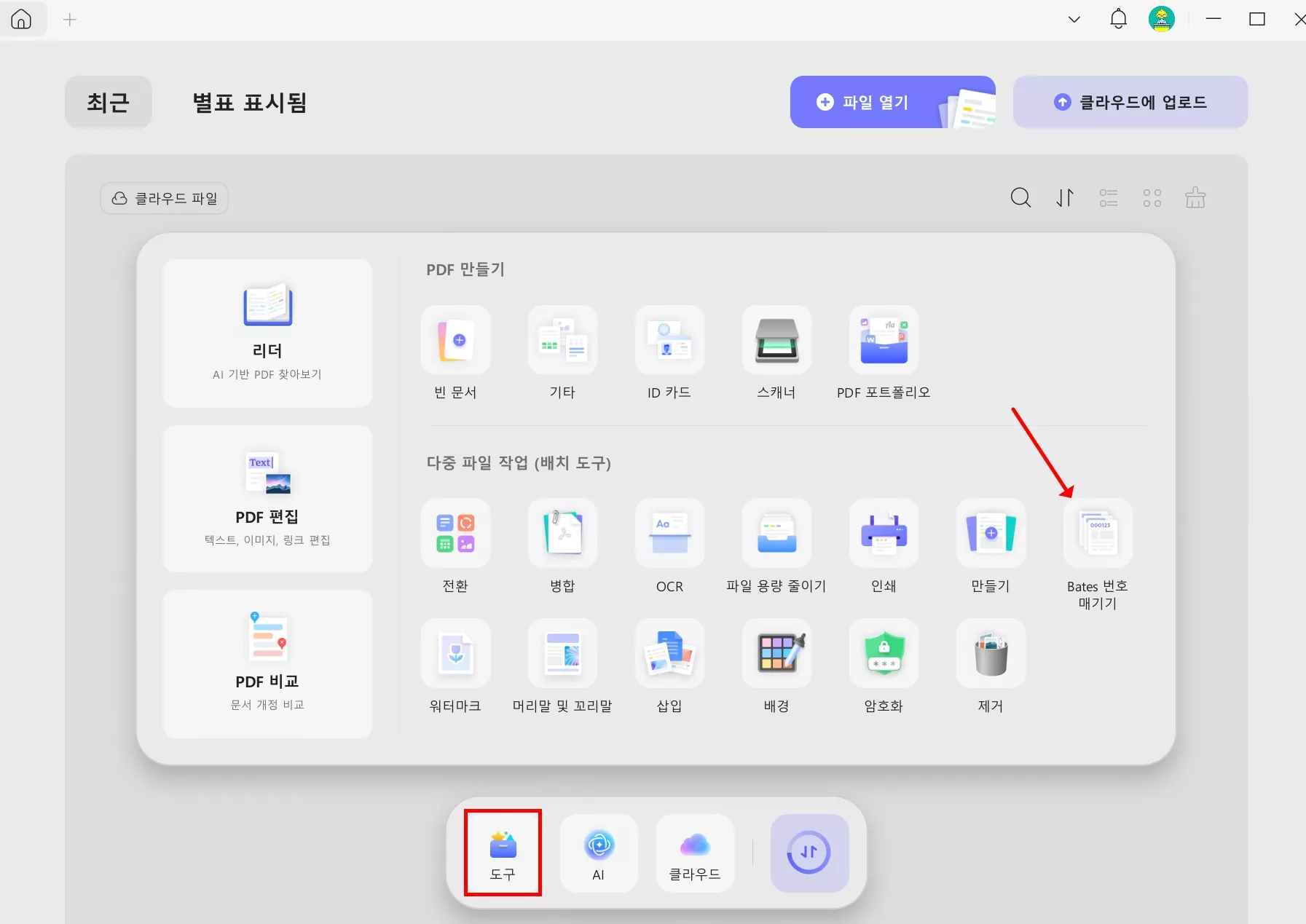1306x924 pixels.
Task: Open the 배경 (background) tool
Action: pyautogui.click(x=776, y=653)
